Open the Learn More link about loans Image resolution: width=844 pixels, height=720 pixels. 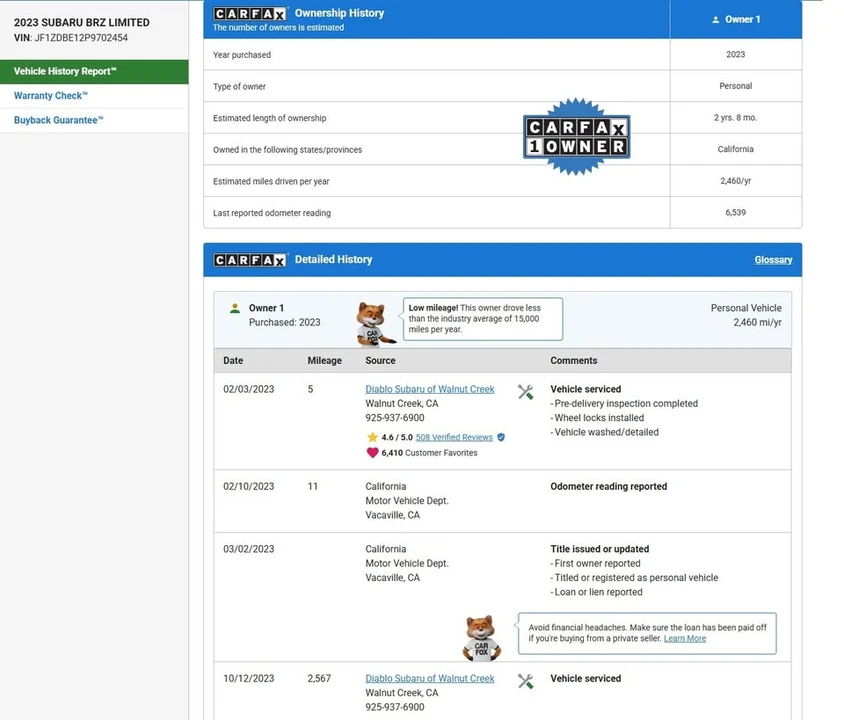[685, 638]
